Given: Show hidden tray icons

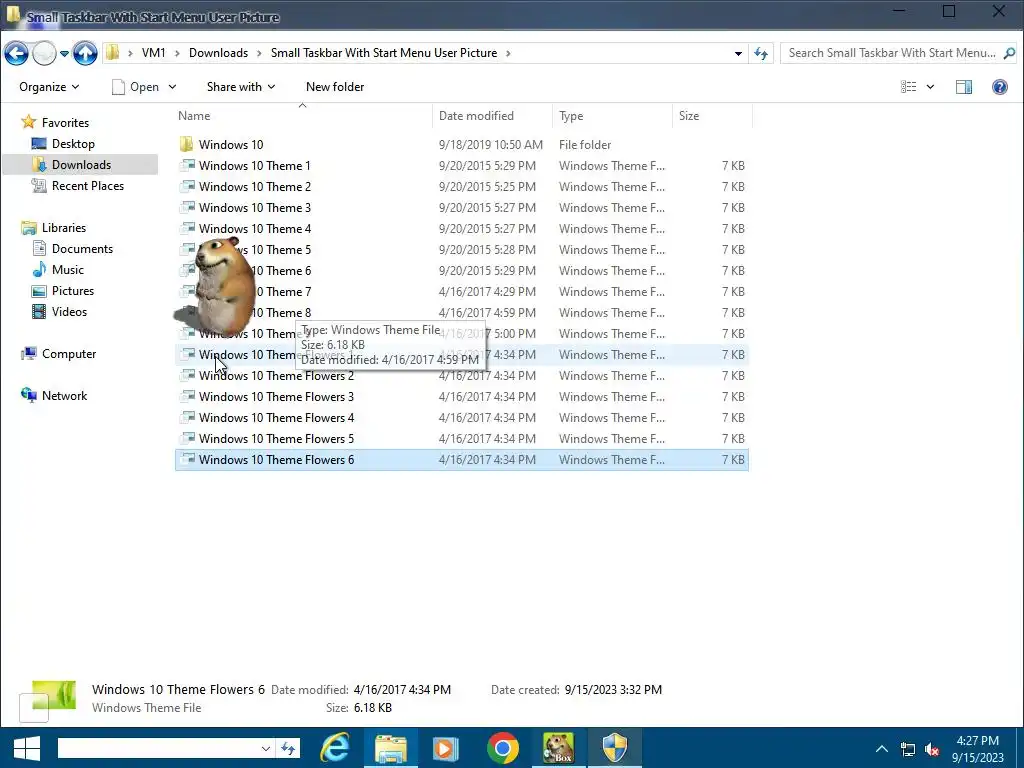Looking at the screenshot, I should (x=882, y=749).
